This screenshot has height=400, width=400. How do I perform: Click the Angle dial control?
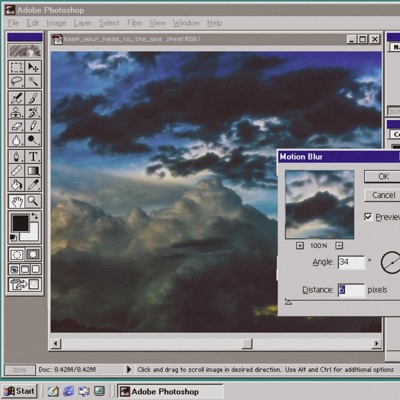(391, 263)
